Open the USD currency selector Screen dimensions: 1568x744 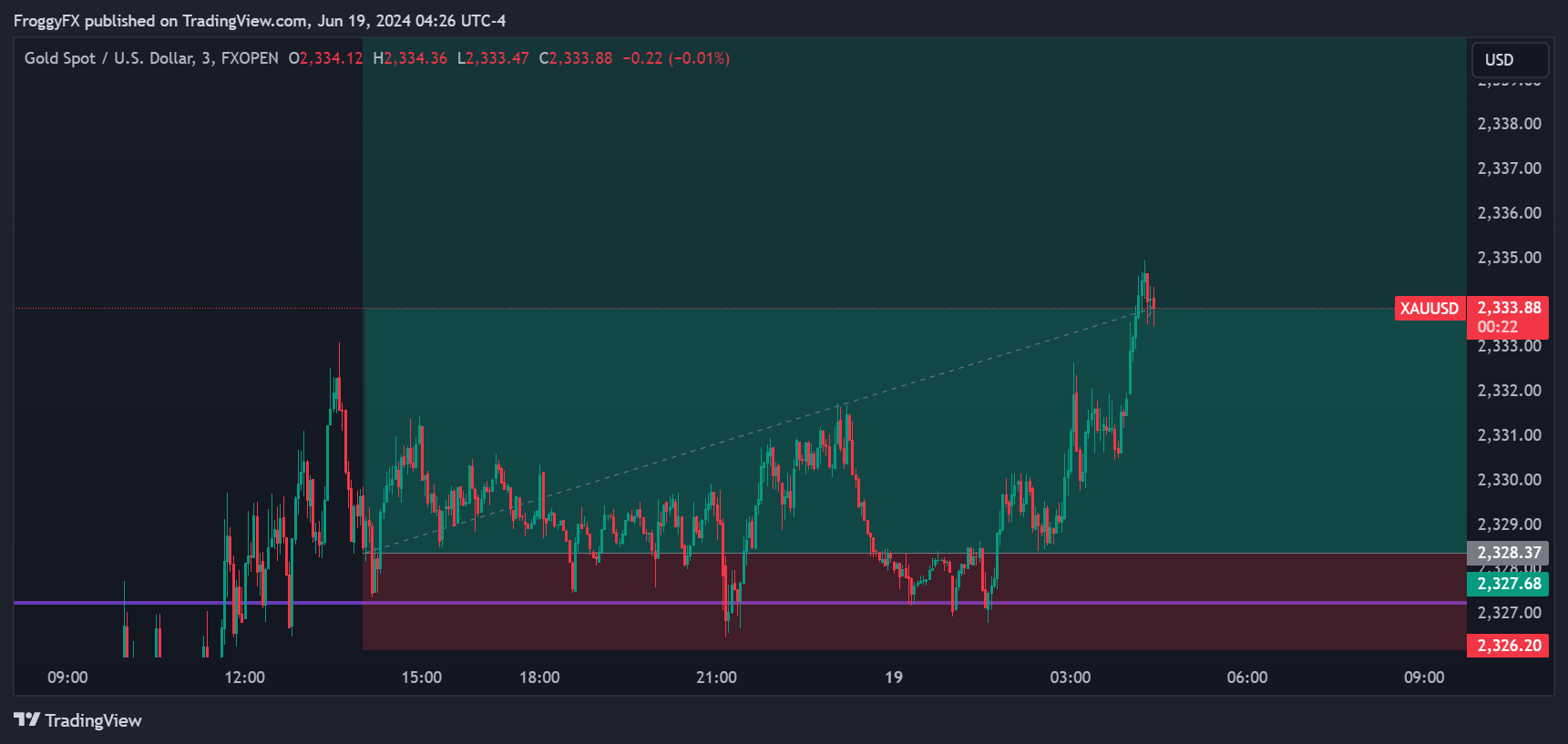(1510, 60)
